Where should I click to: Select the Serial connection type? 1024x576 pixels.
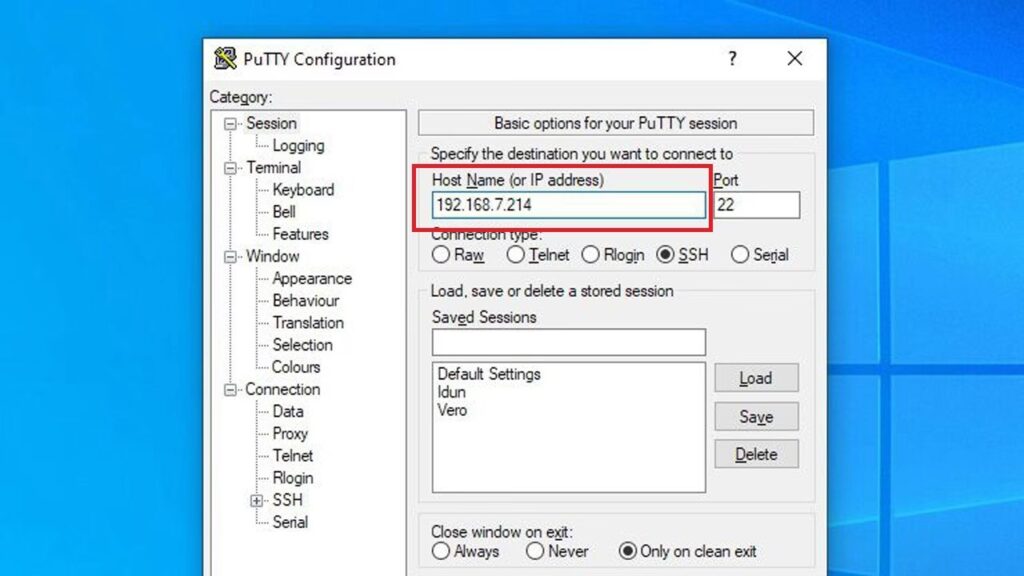pos(740,255)
